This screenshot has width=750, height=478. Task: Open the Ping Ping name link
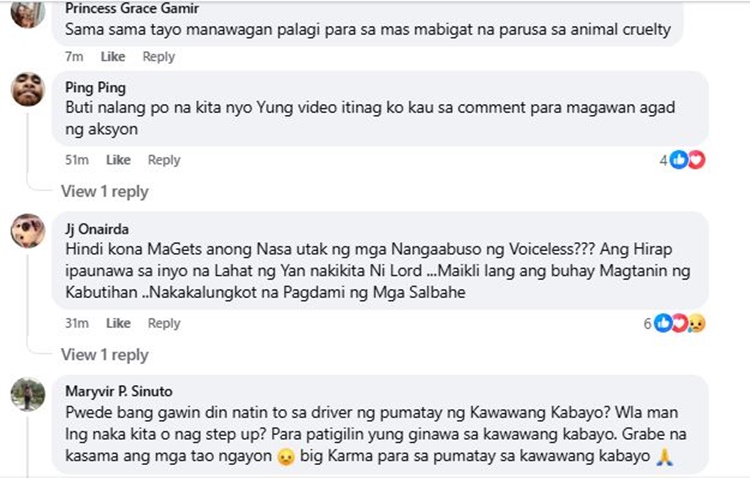96,88
